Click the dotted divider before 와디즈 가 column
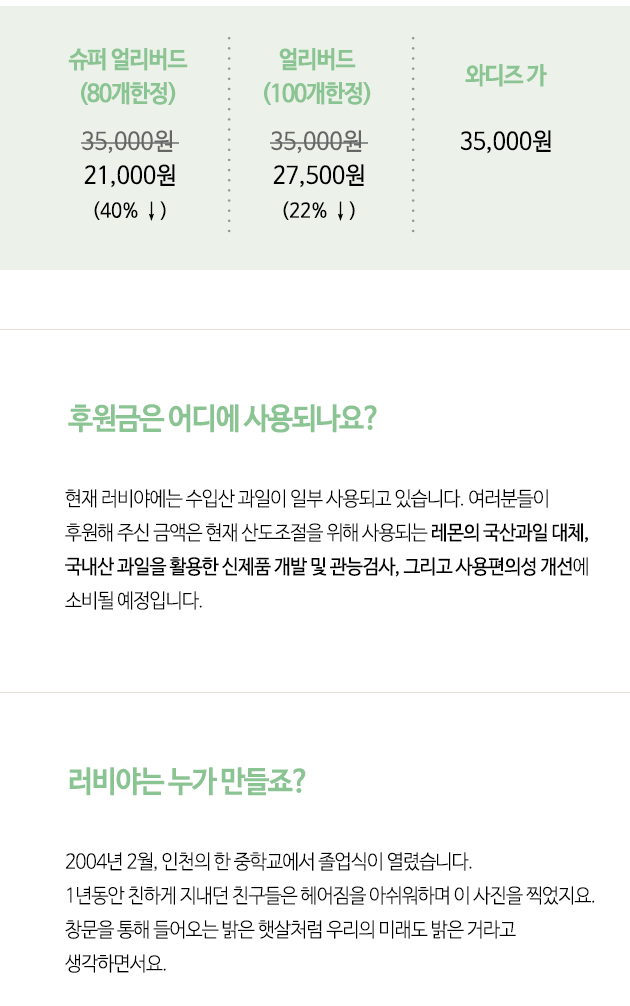 pyautogui.click(x=413, y=135)
